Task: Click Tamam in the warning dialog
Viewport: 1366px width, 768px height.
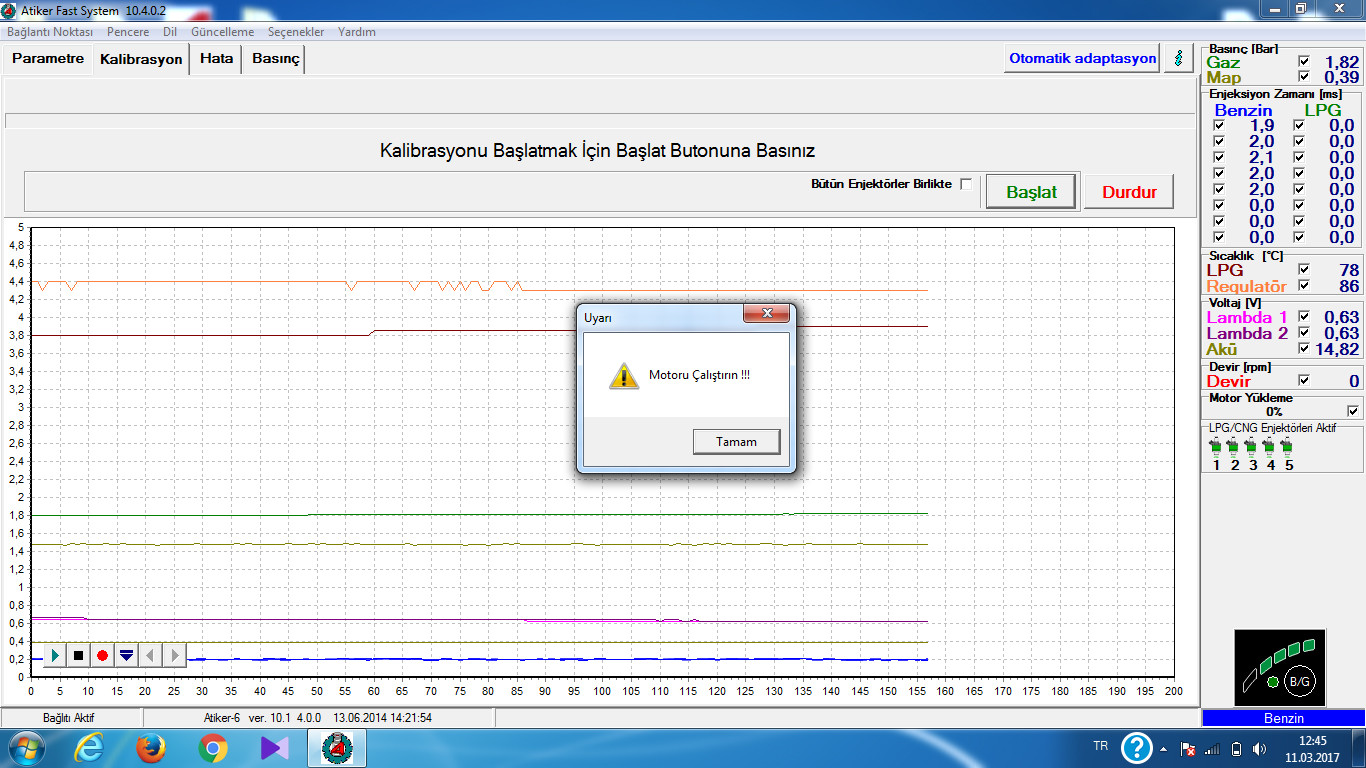Action: point(736,441)
